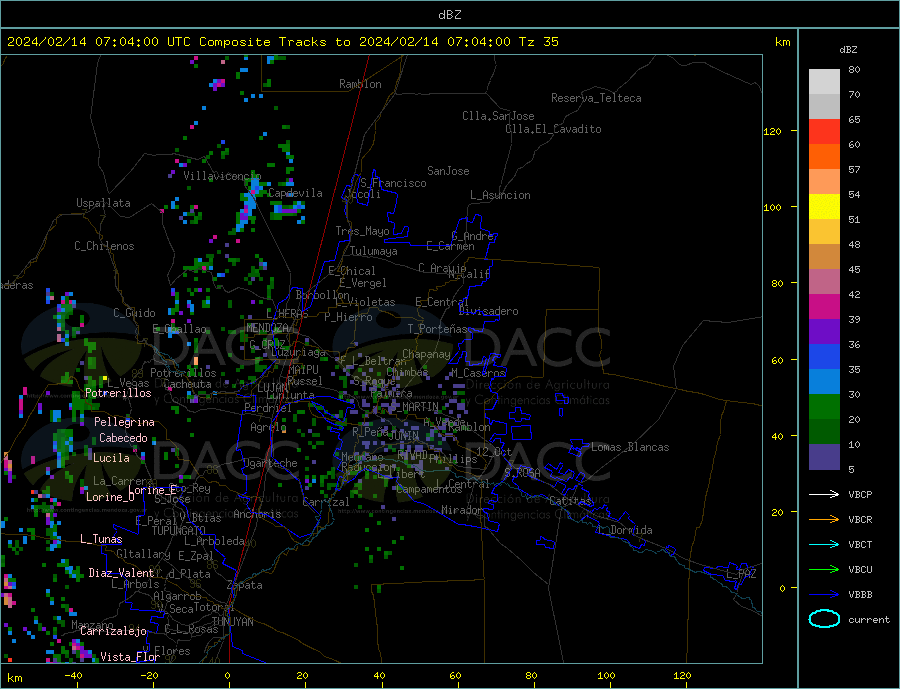The image size is (900, 689).
Task: Click the blue VBBB arrow legend icon
Action: coord(824,595)
